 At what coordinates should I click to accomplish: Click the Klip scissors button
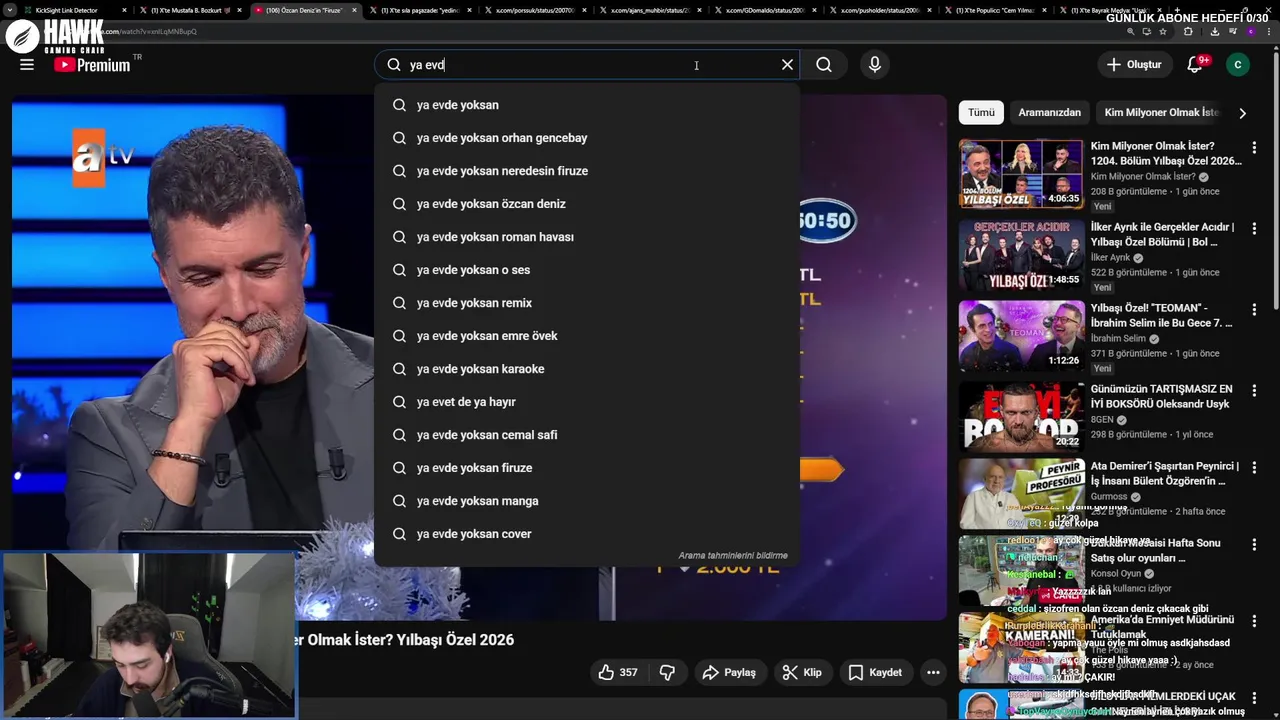coord(802,672)
